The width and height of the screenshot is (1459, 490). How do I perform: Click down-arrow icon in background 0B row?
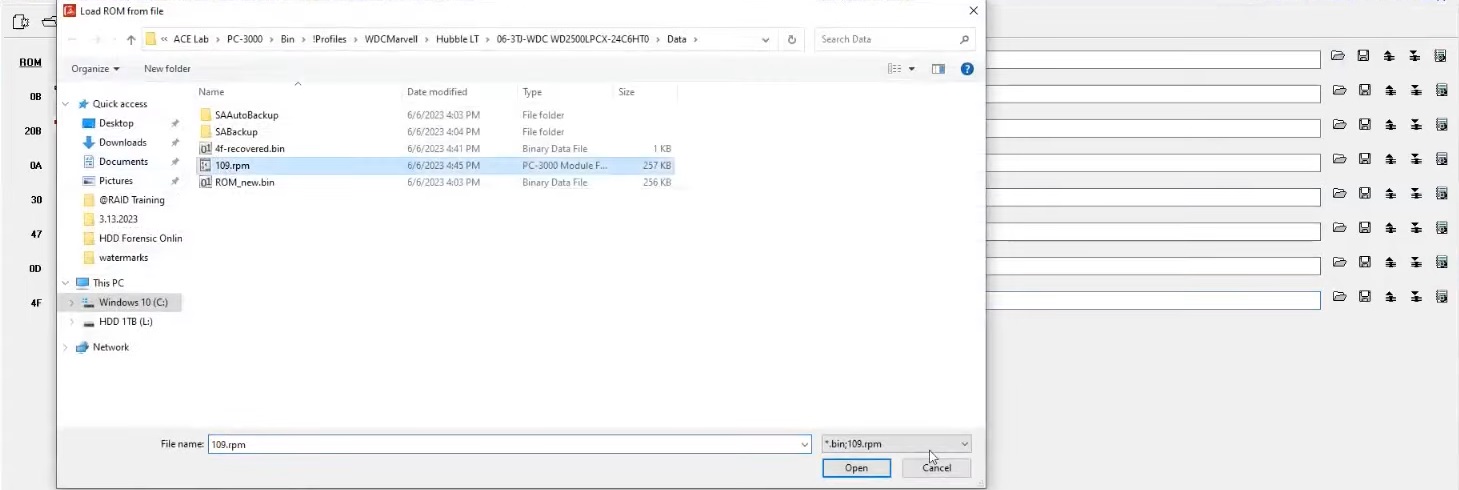(1416, 91)
